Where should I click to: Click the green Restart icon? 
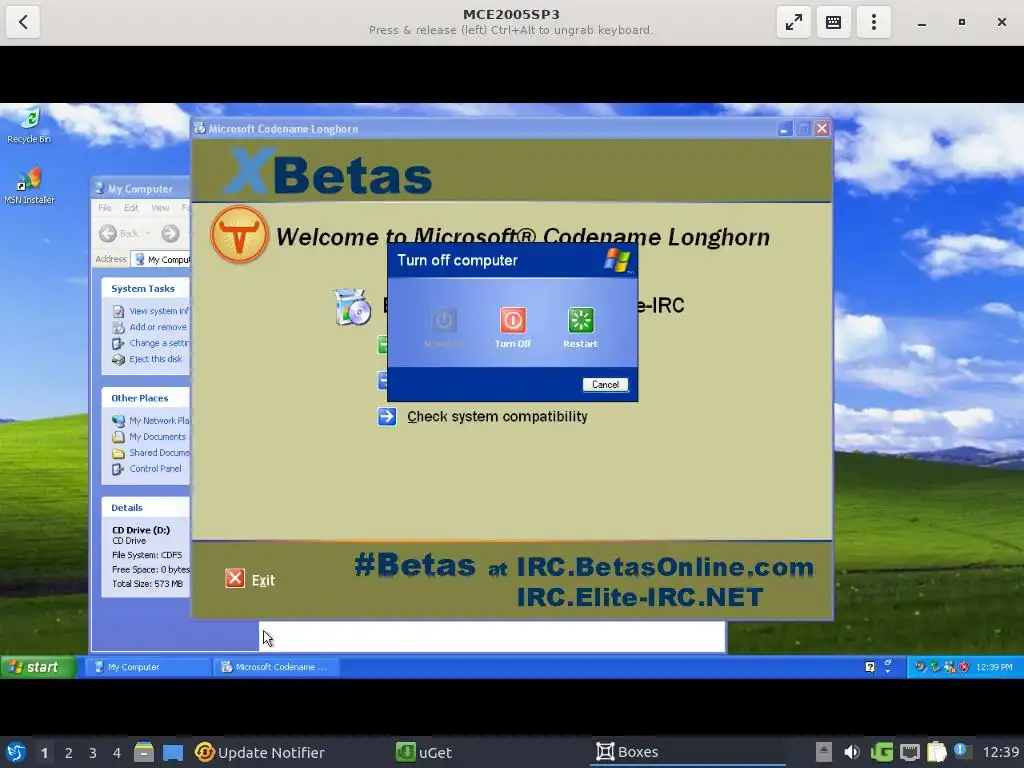[581, 320]
